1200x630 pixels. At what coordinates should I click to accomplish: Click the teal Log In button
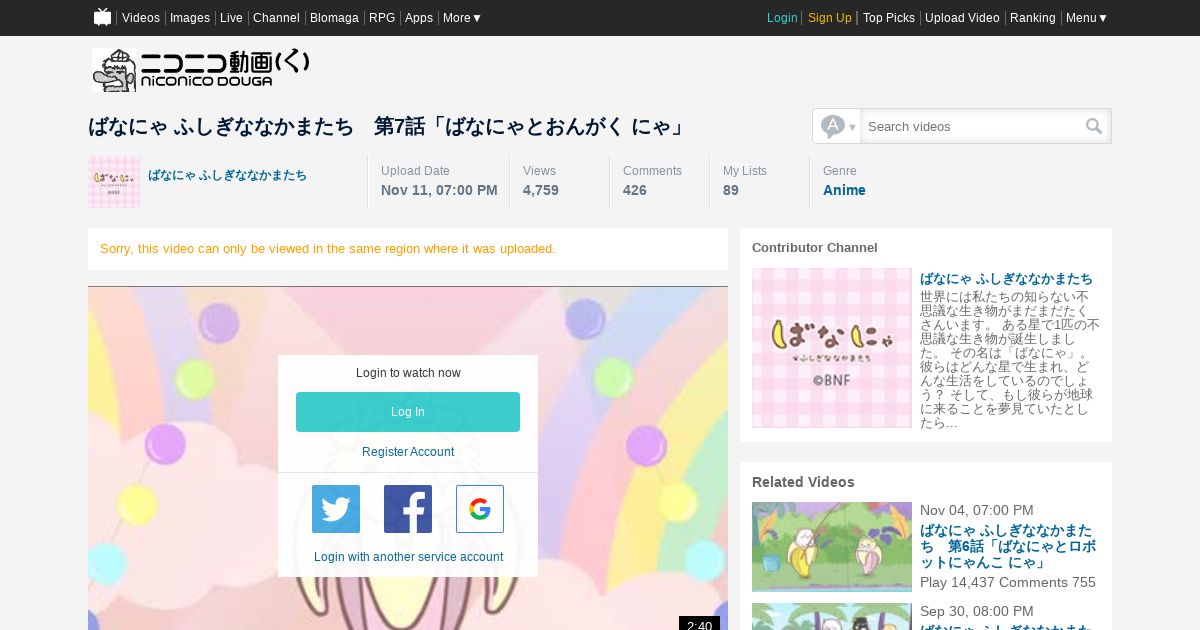click(x=408, y=412)
